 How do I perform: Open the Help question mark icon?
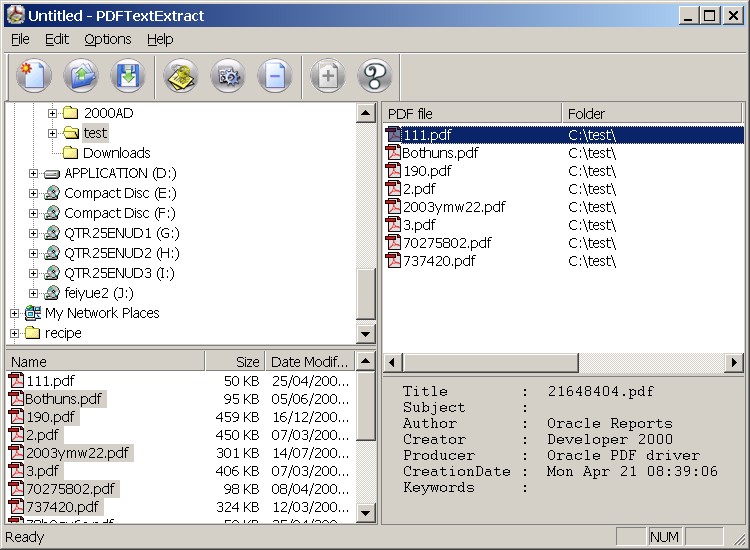tap(375, 76)
